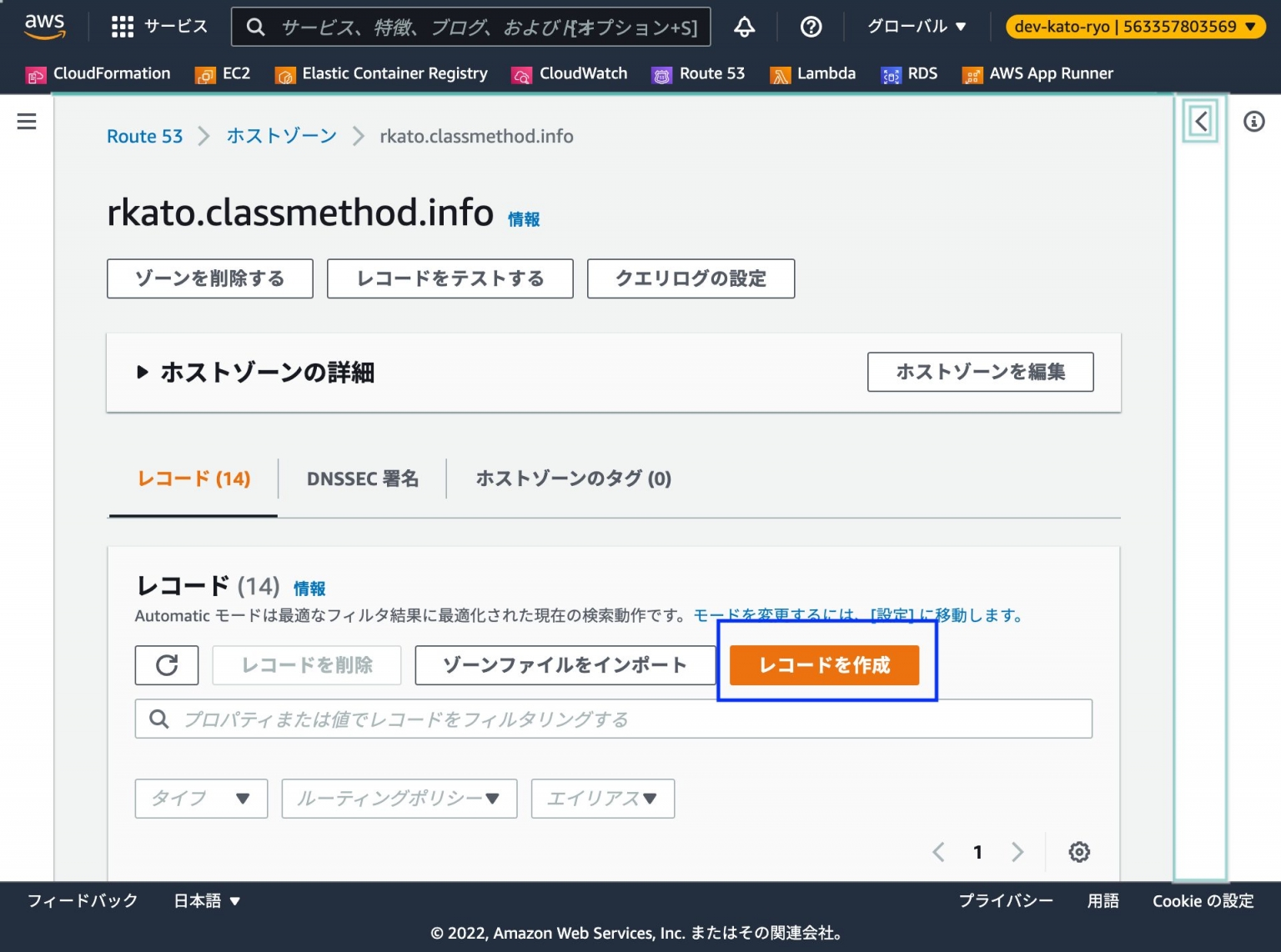Open the notifications bell

(743, 26)
